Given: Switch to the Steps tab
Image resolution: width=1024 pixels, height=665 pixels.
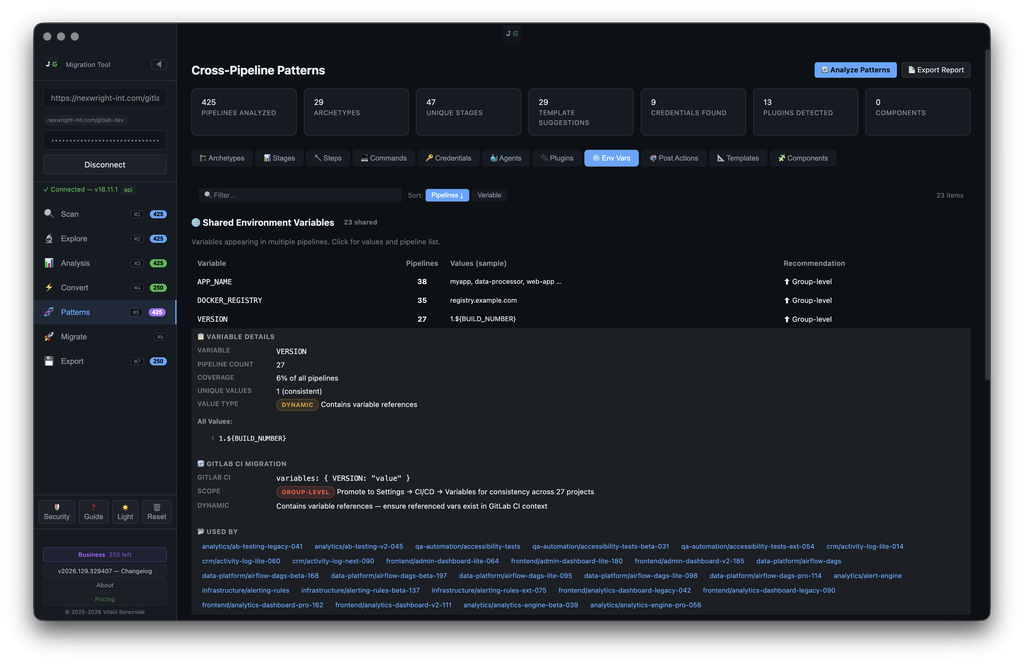Looking at the screenshot, I should pyautogui.click(x=328, y=158).
